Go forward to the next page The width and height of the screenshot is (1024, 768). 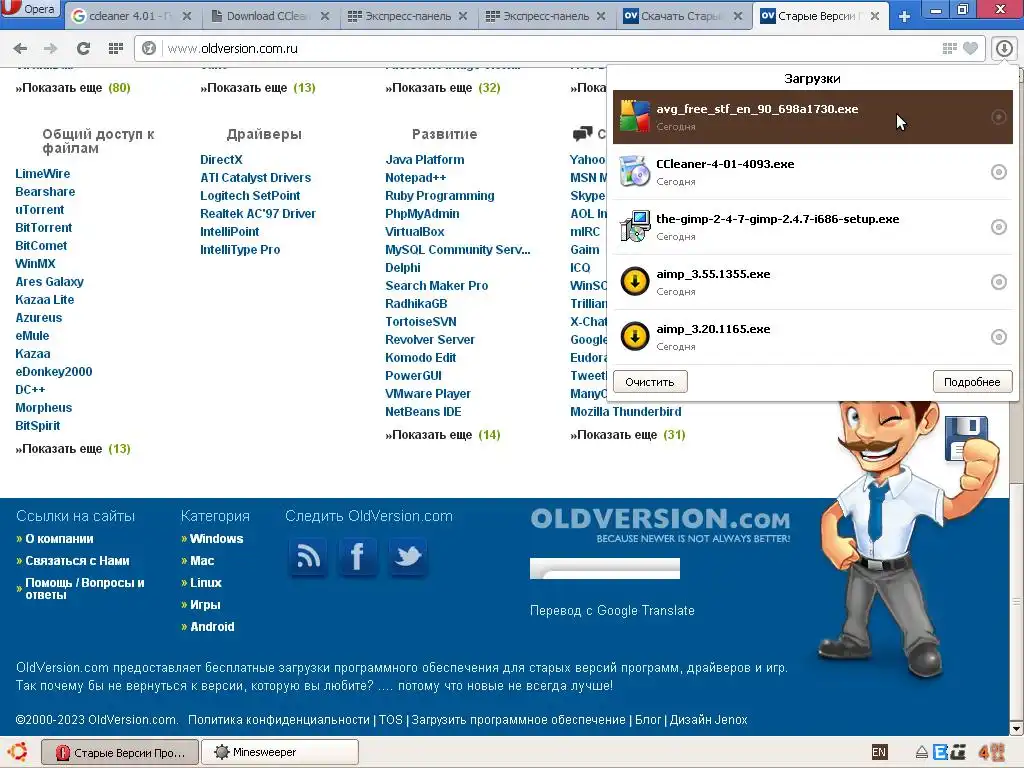tap(50, 48)
